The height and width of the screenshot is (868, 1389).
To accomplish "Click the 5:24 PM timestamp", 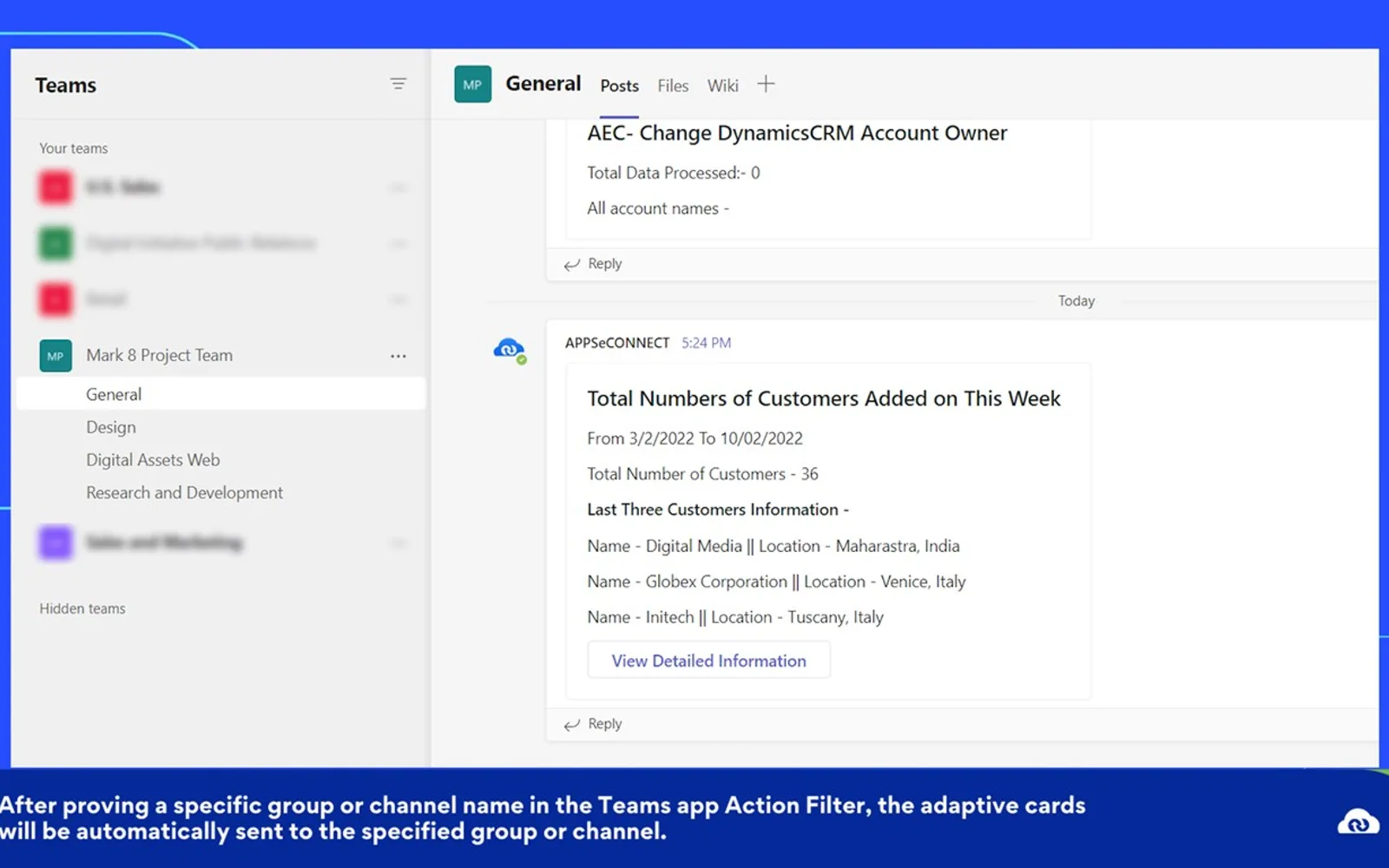I will point(706,343).
